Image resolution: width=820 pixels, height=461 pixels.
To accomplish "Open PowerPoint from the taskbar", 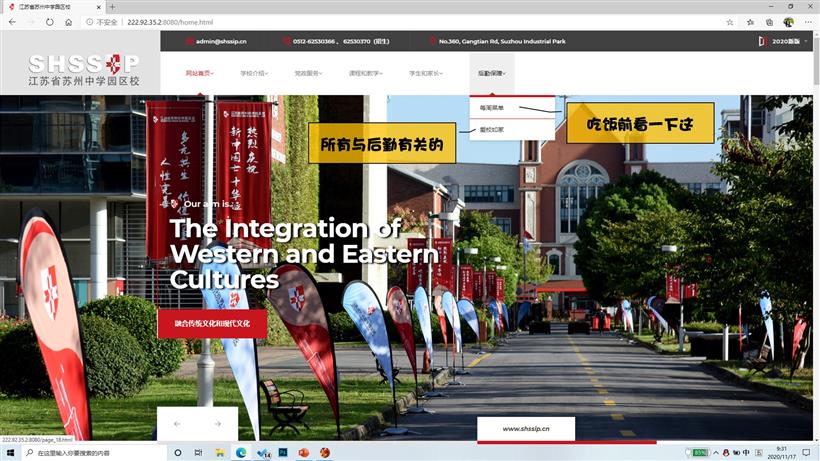I will [304, 453].
